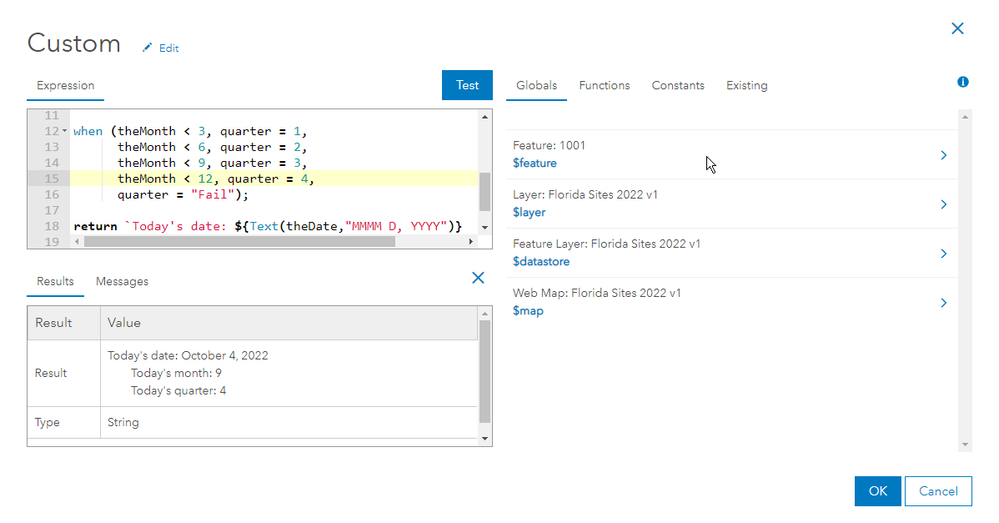Expand the $map global chevron

click(944, 303)
